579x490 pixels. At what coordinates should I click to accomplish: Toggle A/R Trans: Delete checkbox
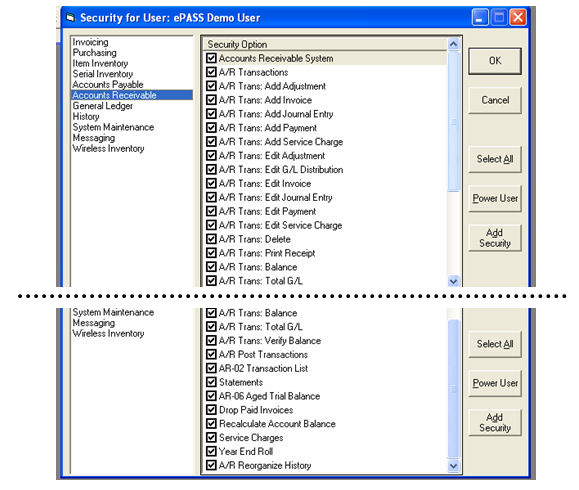[x=211, y=239]
